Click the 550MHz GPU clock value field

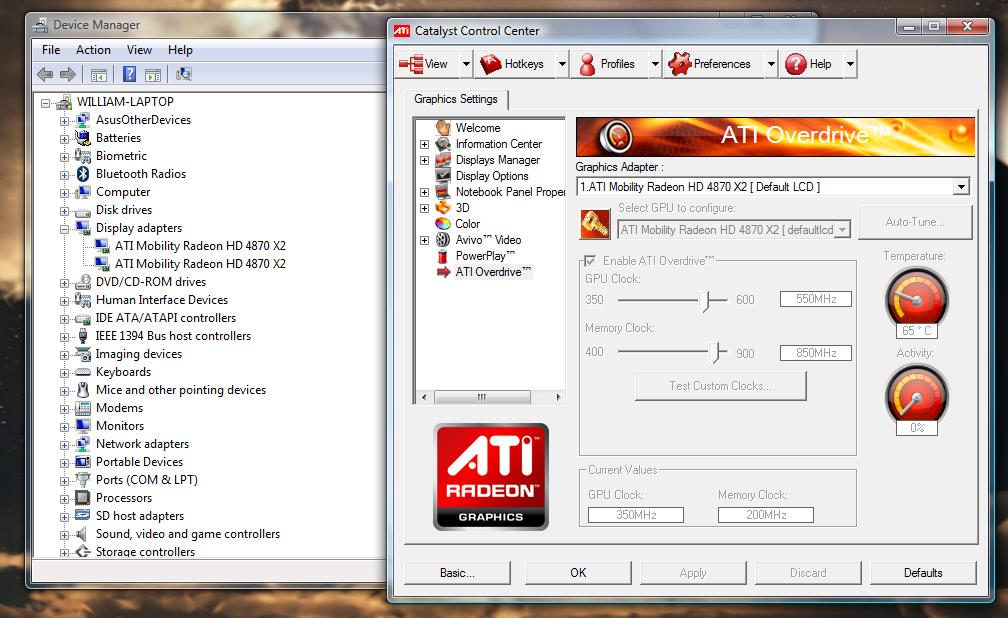(x=816, y=299)
